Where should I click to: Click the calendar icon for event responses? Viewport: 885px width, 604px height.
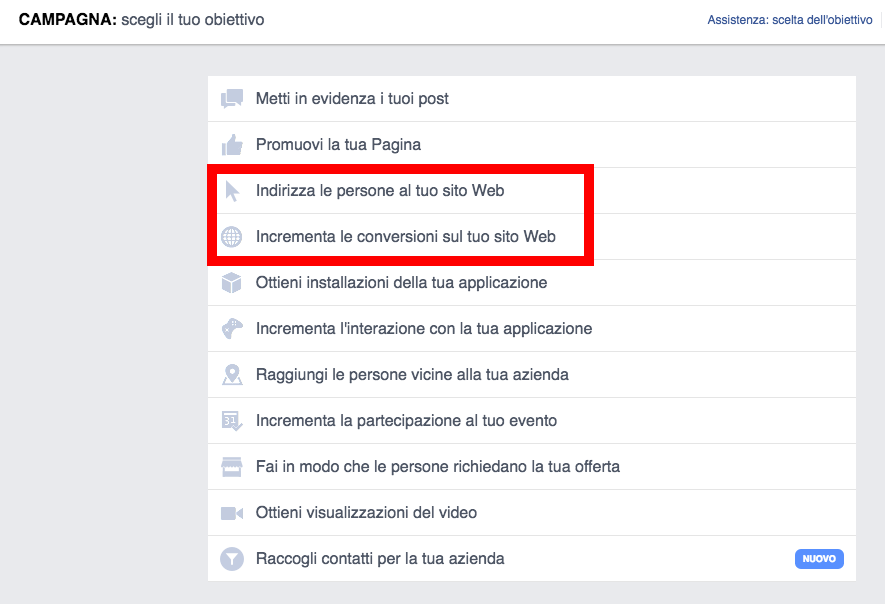click(232, 421)
